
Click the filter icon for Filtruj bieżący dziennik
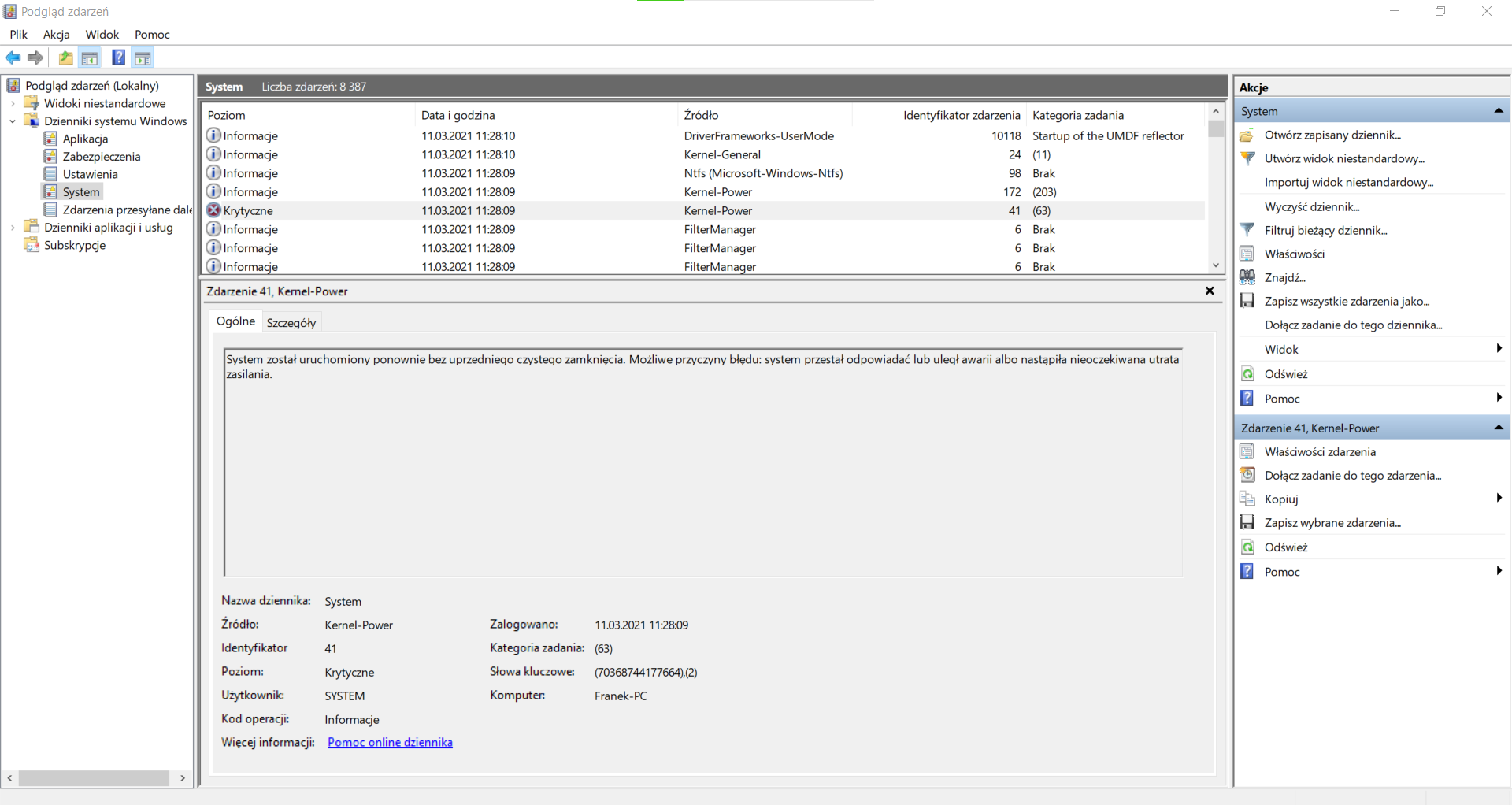(1247, 230)
